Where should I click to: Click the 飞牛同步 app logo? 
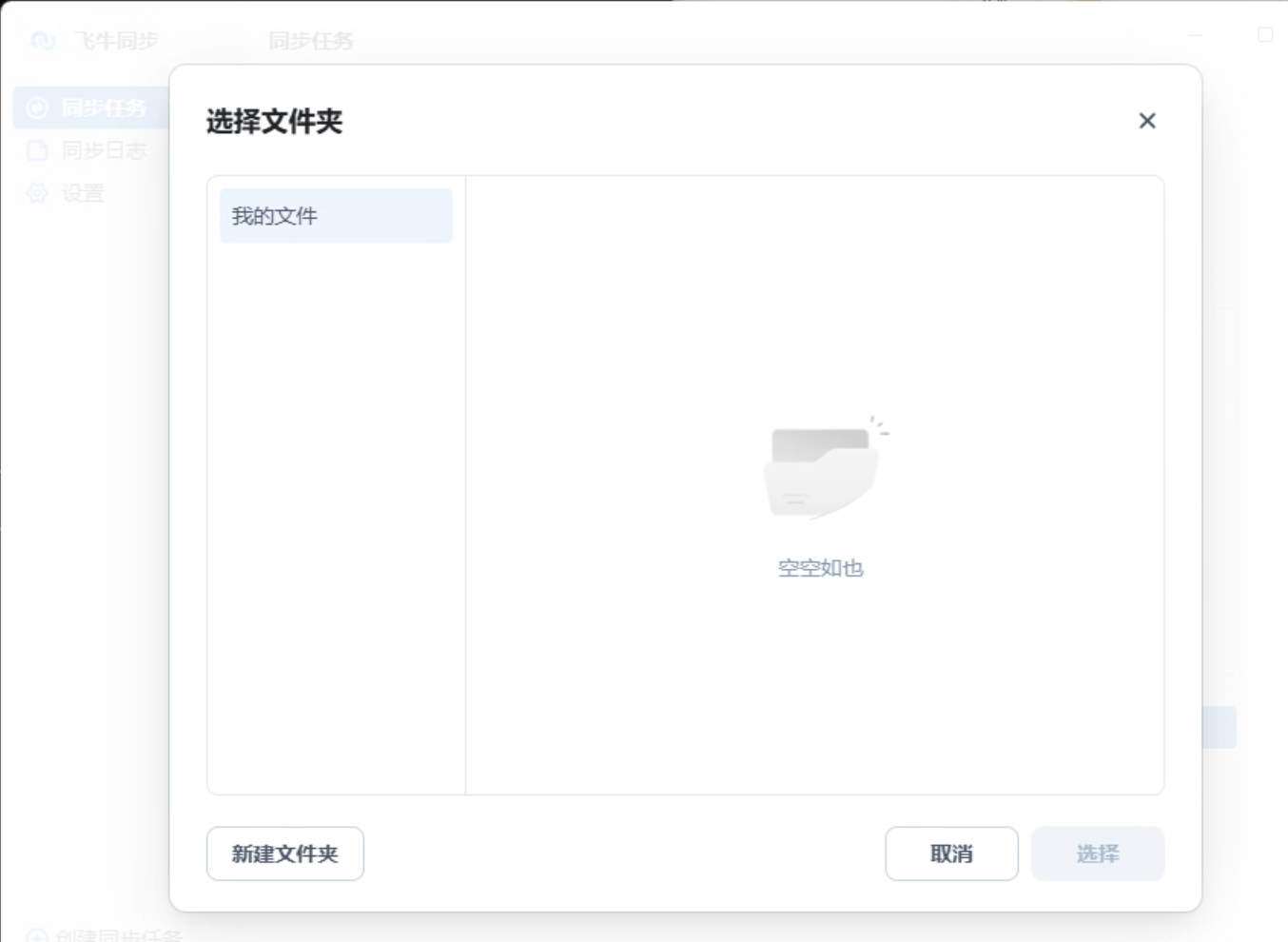coord(43,41)
